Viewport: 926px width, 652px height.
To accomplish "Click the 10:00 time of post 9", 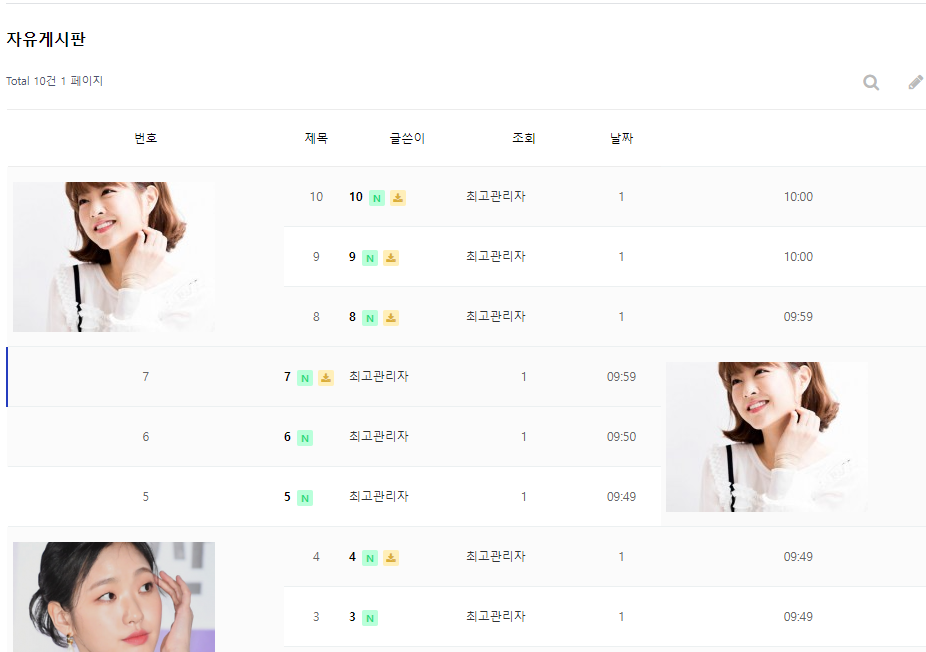I will pyautogui.click(x=798, y=257).
